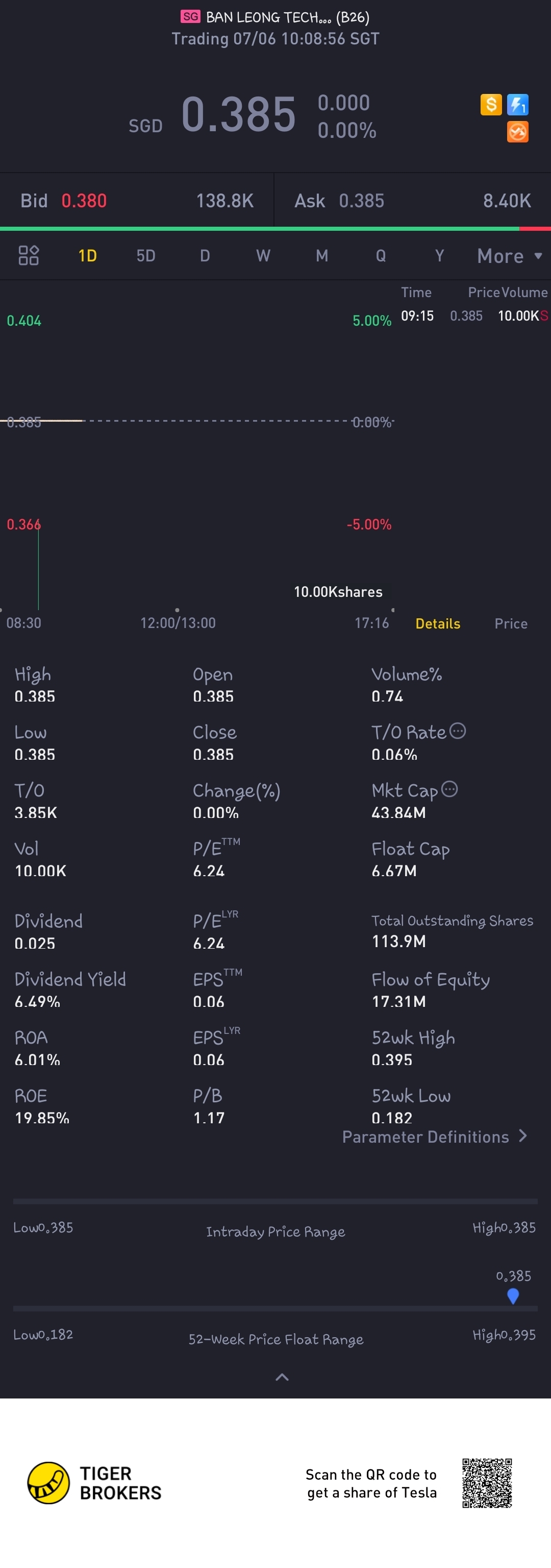Tap the Tesla share QR code

pyautogui.click(x=487, y=1483)
